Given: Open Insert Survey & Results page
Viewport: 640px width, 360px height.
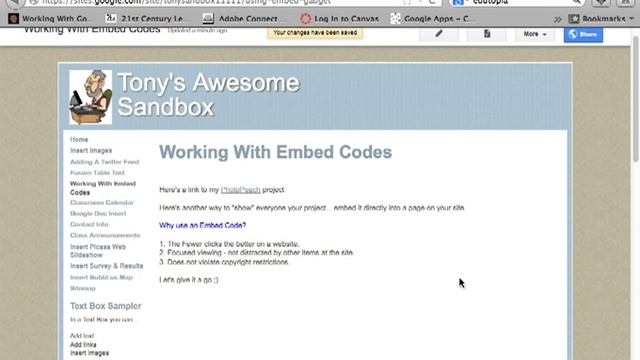Looking at the screenshot, I should [107, 266].
